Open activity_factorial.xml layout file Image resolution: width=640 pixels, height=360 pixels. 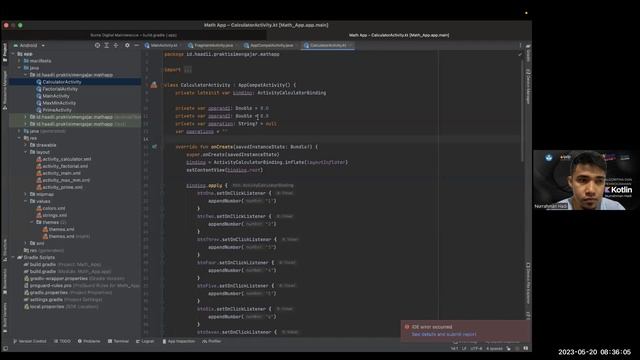62,166
